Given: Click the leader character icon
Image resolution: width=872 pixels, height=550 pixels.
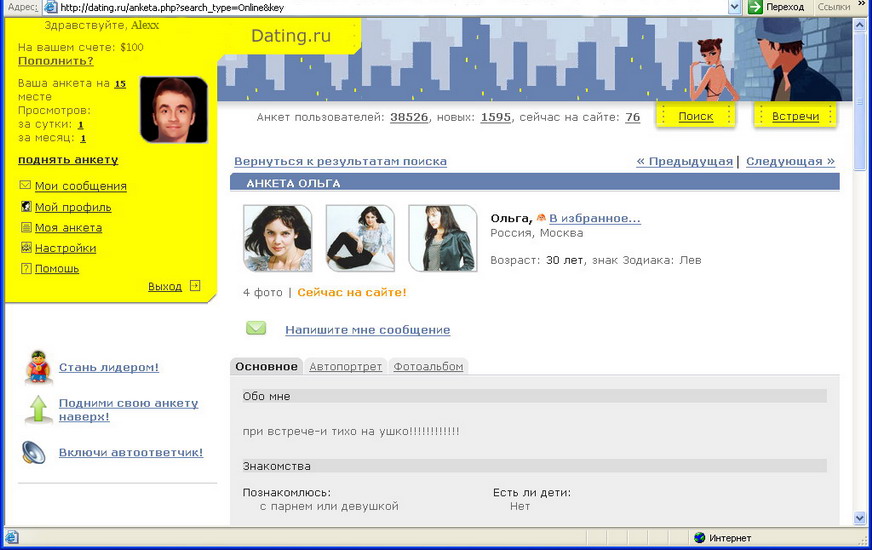Looking at the screenshot, I should pyautogui.click(x=38, y=368).
